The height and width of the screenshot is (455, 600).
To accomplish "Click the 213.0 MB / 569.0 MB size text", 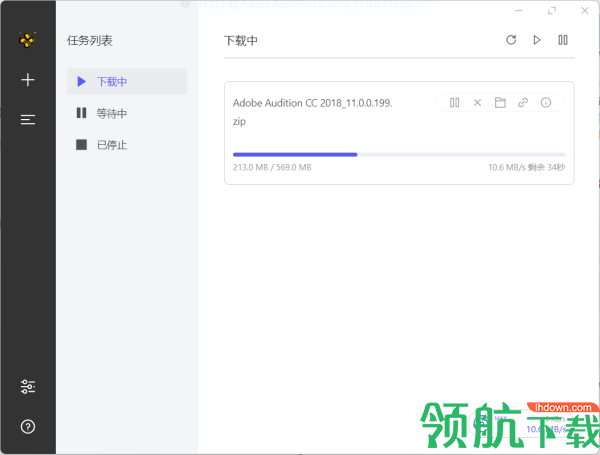I will coord(272,167).
